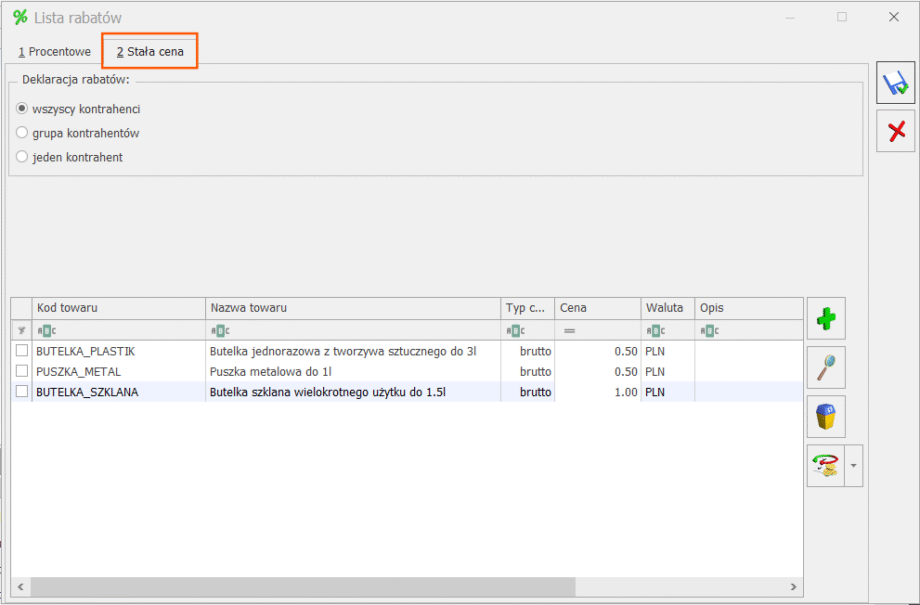Open the Stała cena tab

coord(150,51)
